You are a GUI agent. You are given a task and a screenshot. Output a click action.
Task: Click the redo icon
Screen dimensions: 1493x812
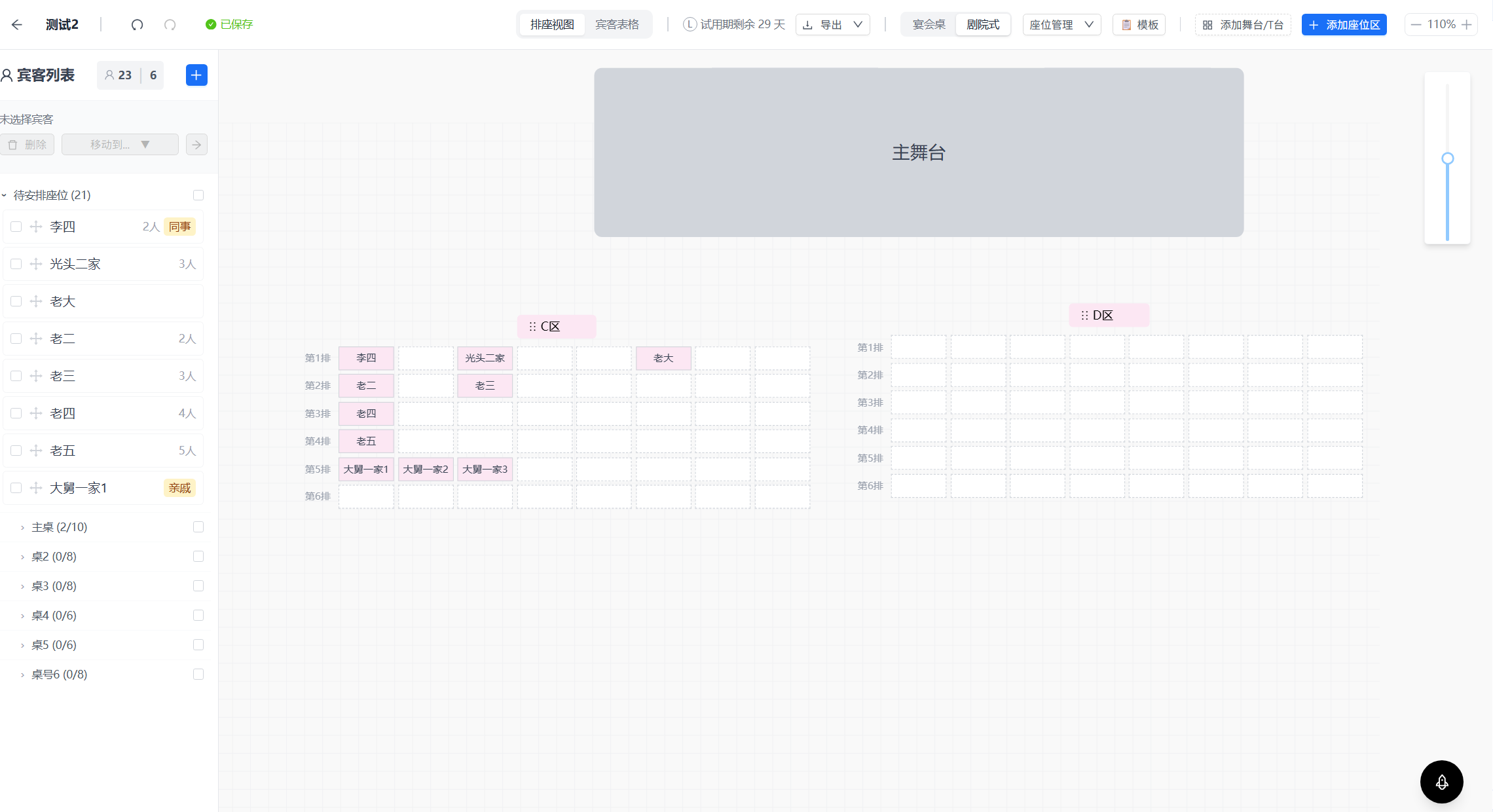coord(170,25)
